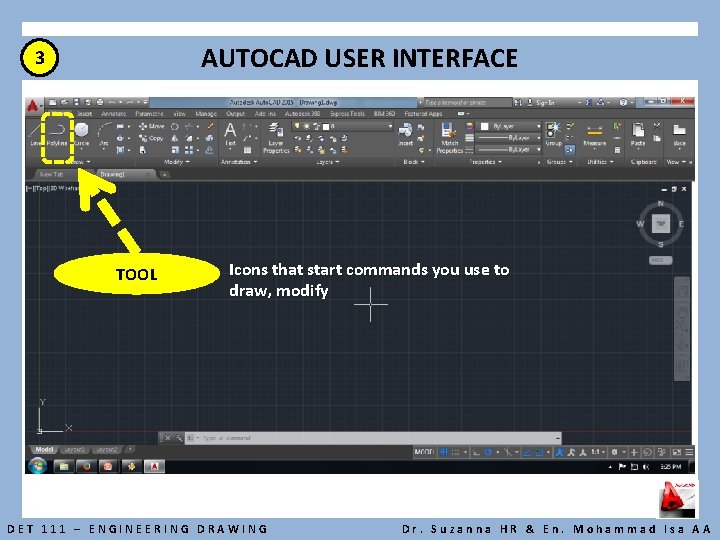The height and width of the screenshot is (540, 720).
Task: Open the layer selection dropdown
Action: (343, 126)
